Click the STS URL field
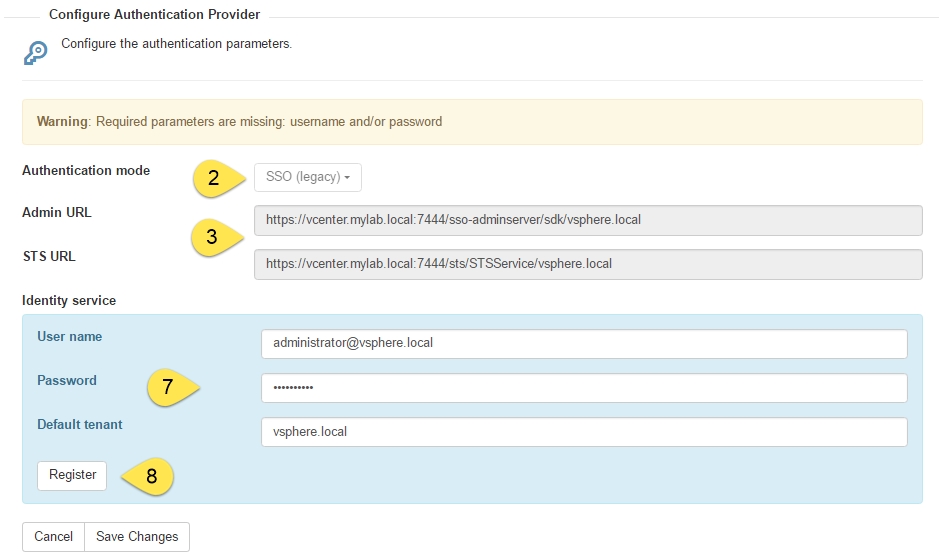This screenshot has width=939, height=555. (588, 264)
